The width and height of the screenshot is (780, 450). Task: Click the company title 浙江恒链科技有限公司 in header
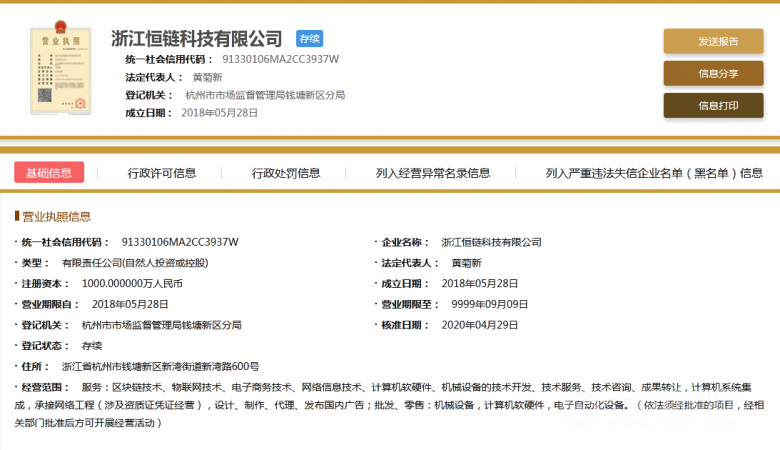tap(196, 39)
